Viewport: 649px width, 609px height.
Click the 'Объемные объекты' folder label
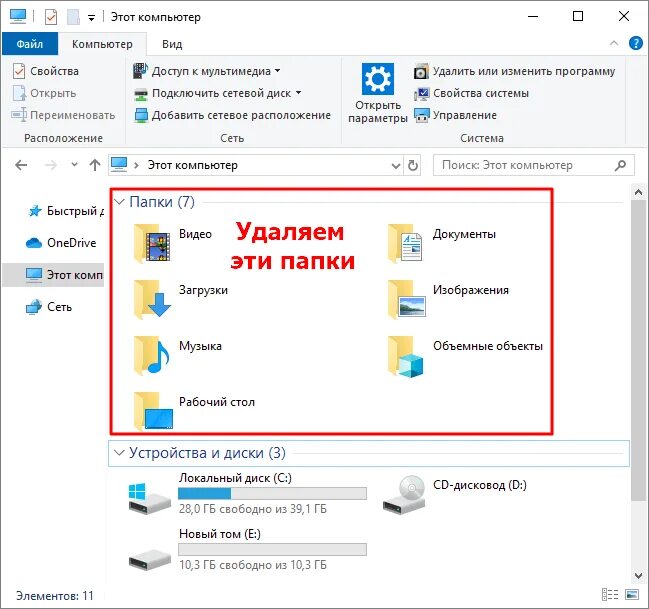488,346
